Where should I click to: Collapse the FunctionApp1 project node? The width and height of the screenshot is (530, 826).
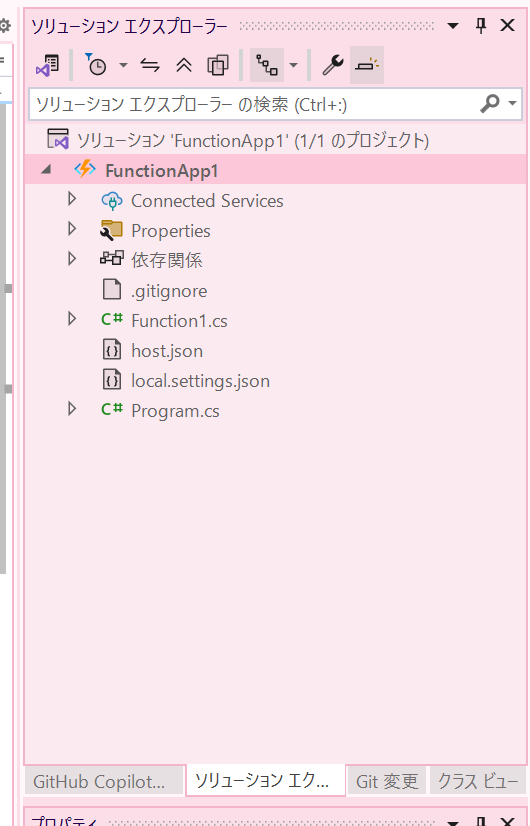[47, 170]
